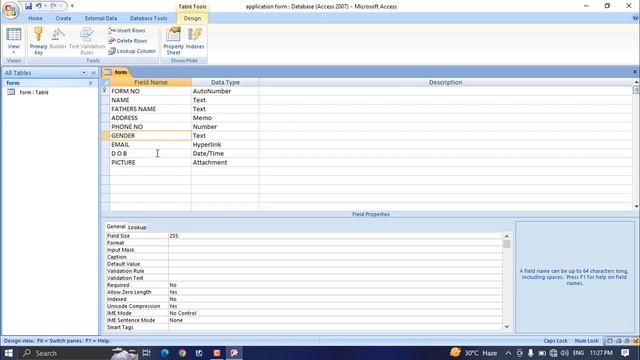Switch to the General properties tab
640x360 pixels.
point(116,227)
